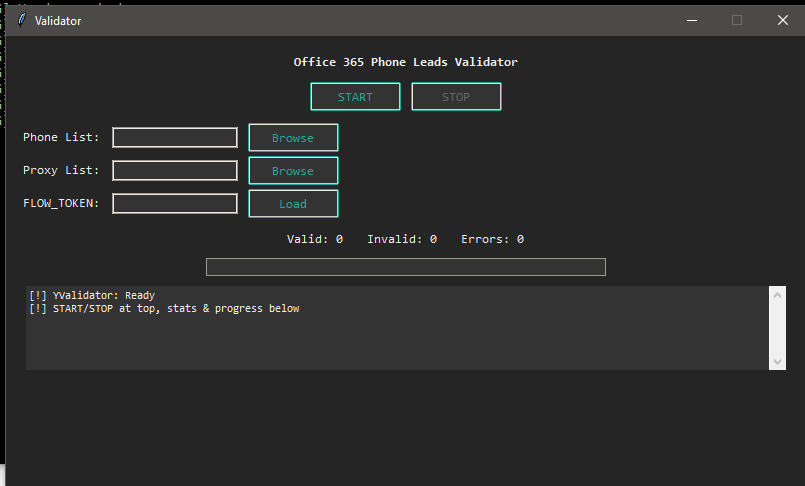This screenshot has height=486, width=805.
Task: Click the validation progress bar
Action: [x=406, y=267]
